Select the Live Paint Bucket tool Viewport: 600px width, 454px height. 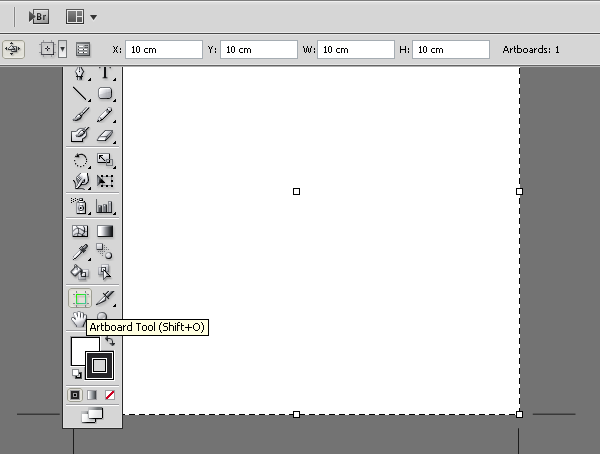pos(80,273)
